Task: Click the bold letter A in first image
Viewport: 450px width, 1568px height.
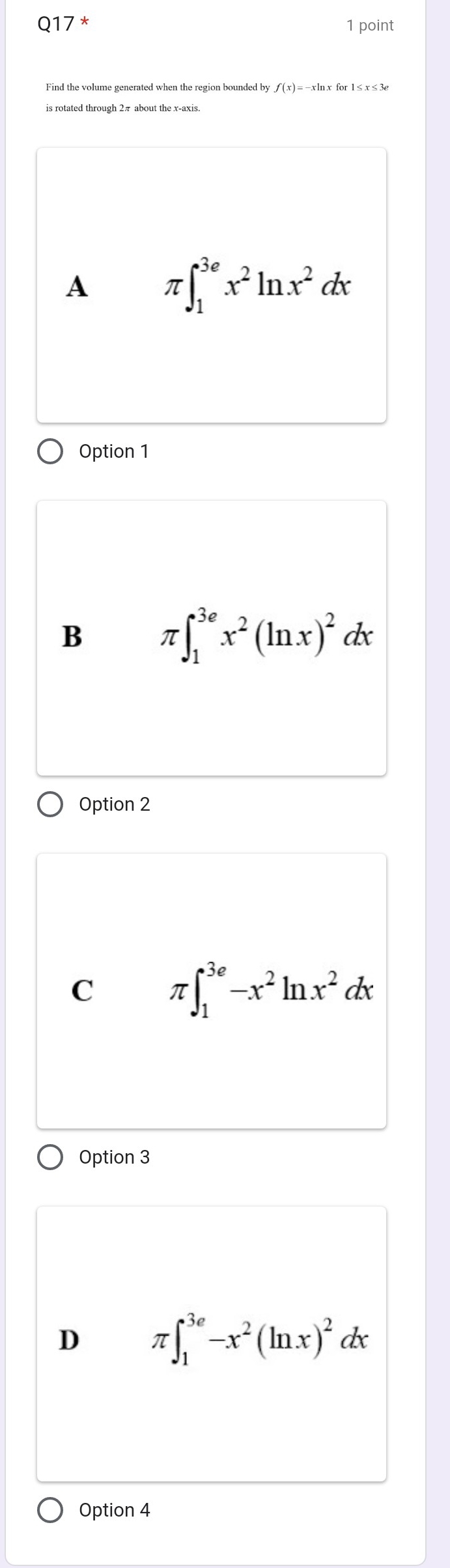Action: click(77, 287)
